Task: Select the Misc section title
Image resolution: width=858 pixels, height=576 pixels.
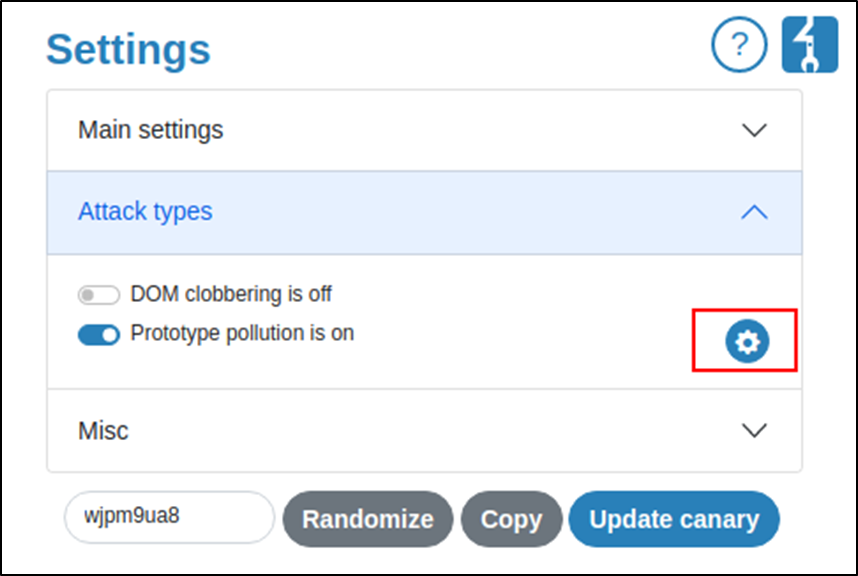Action: point(103,430)
